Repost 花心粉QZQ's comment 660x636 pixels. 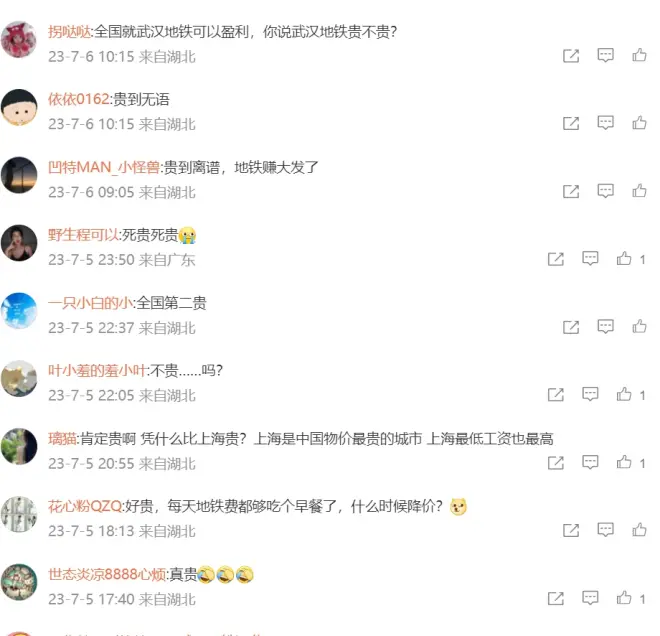point(571,530)
